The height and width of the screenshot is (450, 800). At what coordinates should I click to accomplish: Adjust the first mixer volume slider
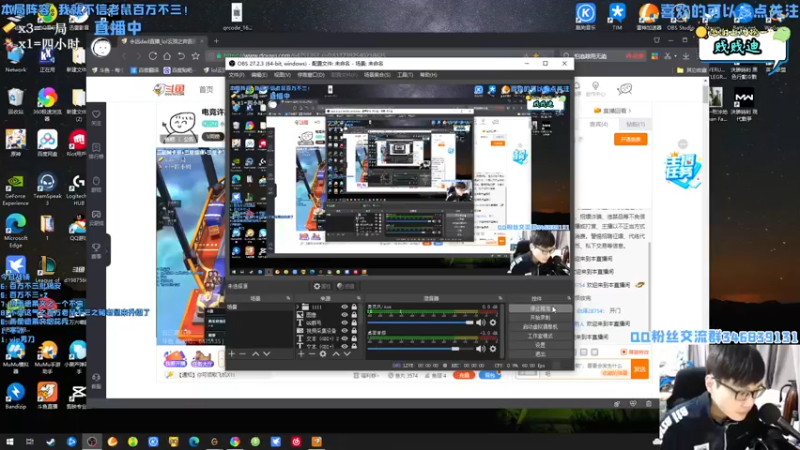pos(420,322)
